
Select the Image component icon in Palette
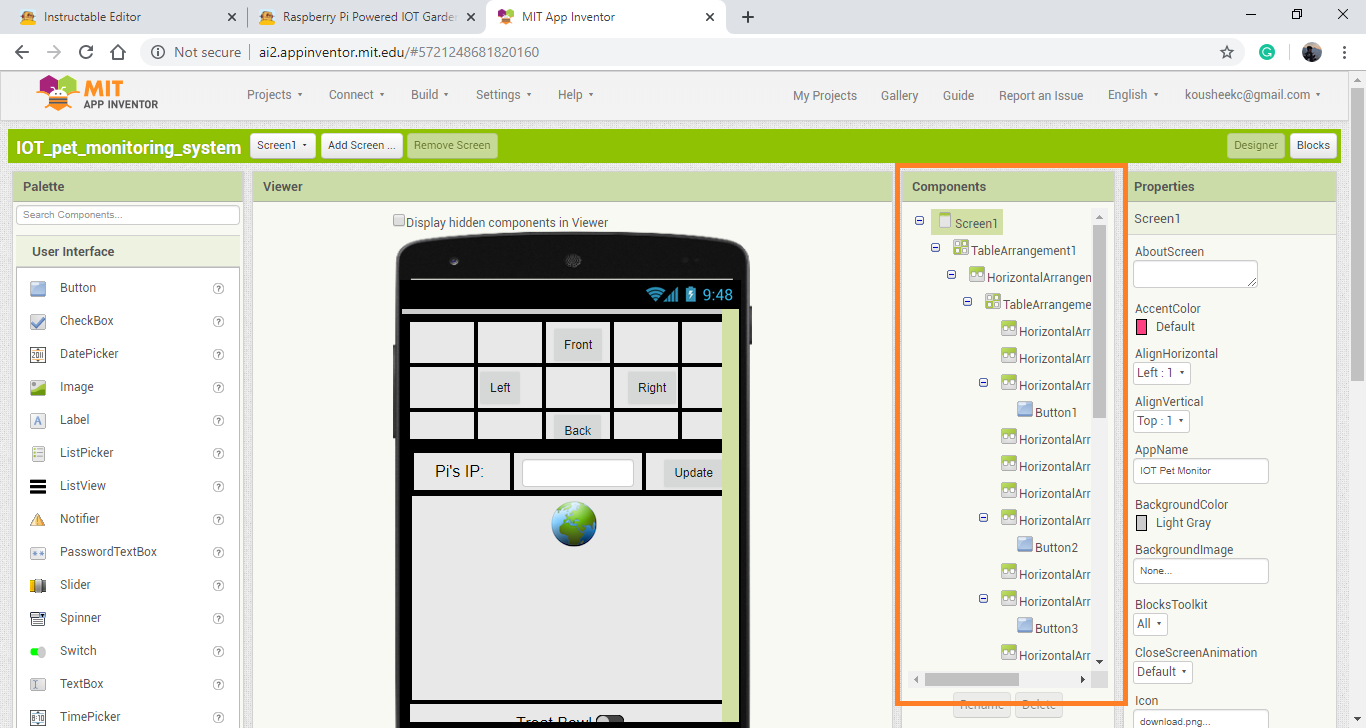click(x=38, y=387)
